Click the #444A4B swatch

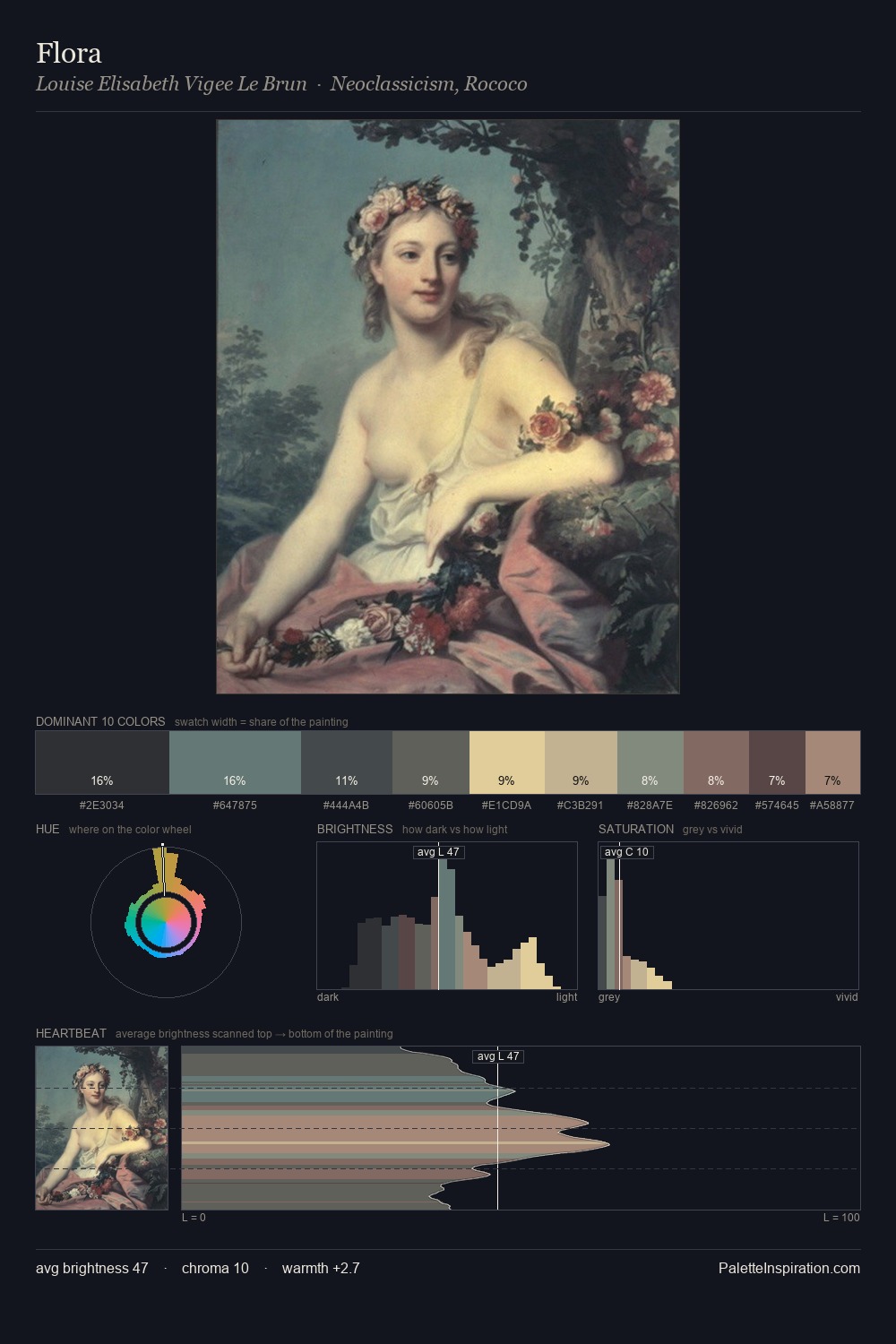(x=347, y=762)
